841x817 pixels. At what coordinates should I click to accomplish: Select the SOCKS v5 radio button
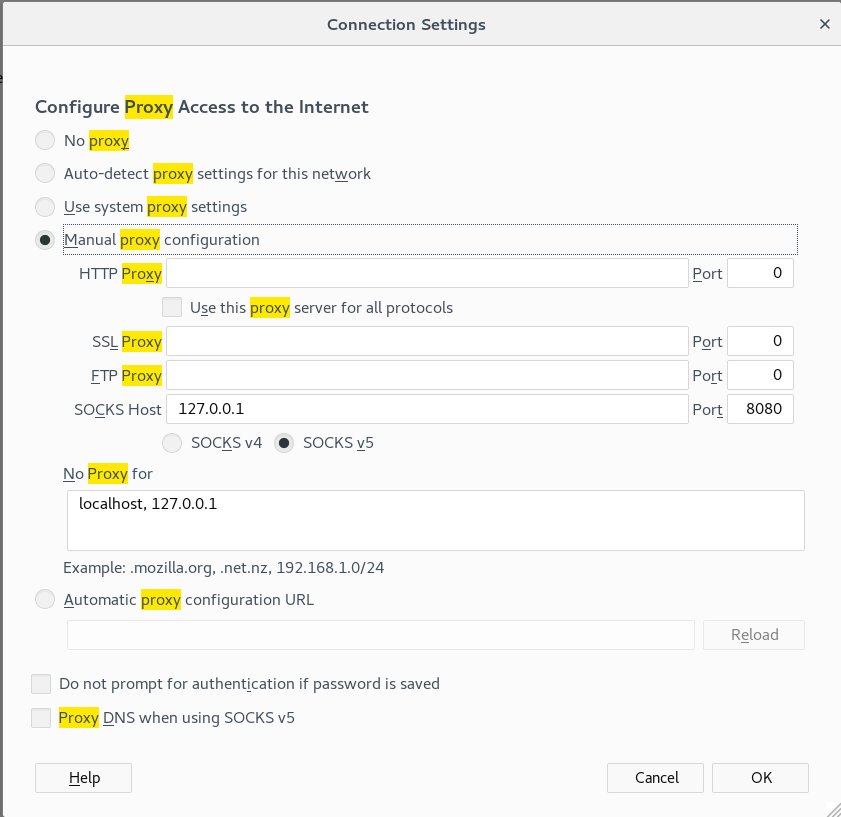(285, 442)
